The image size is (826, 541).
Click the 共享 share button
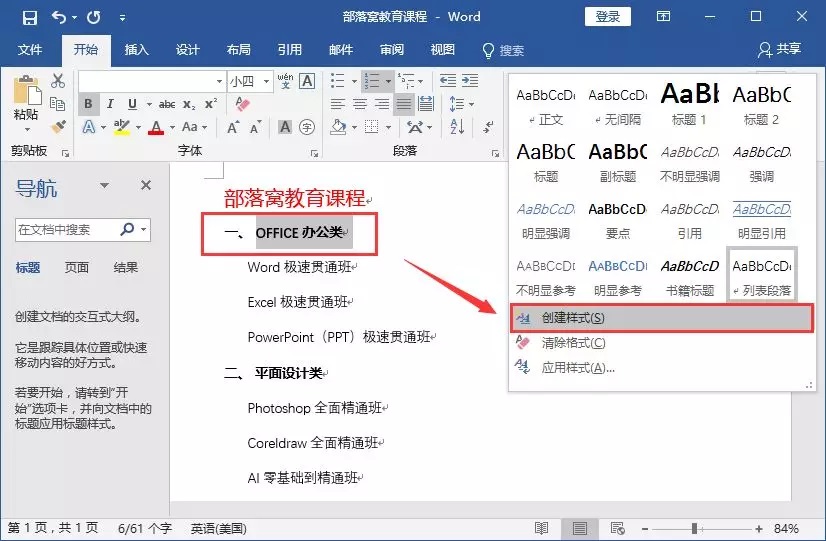(x=780, y=50)
